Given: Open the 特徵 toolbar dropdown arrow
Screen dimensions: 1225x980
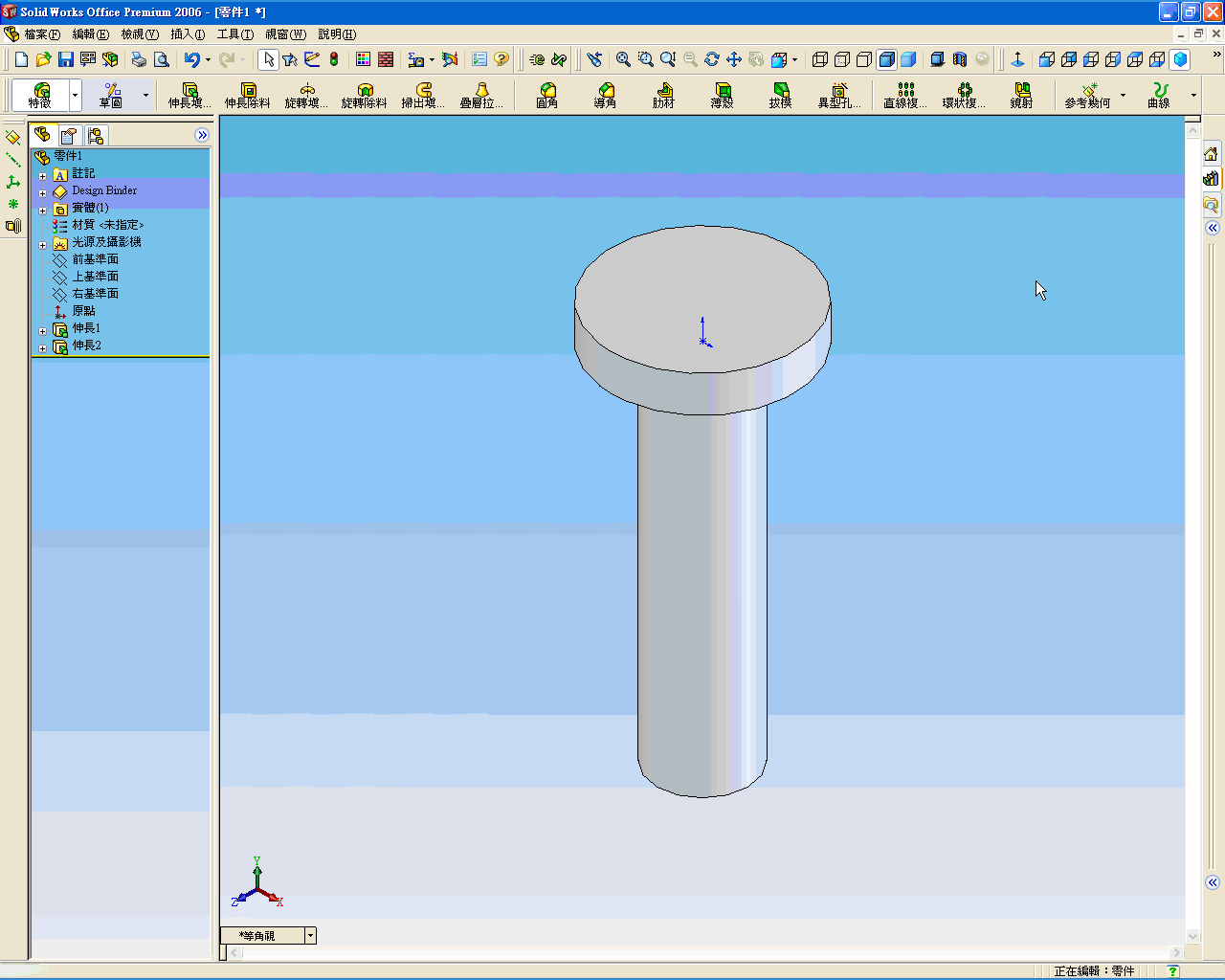Looking at the screenshot, I should [x=75, y=95].
